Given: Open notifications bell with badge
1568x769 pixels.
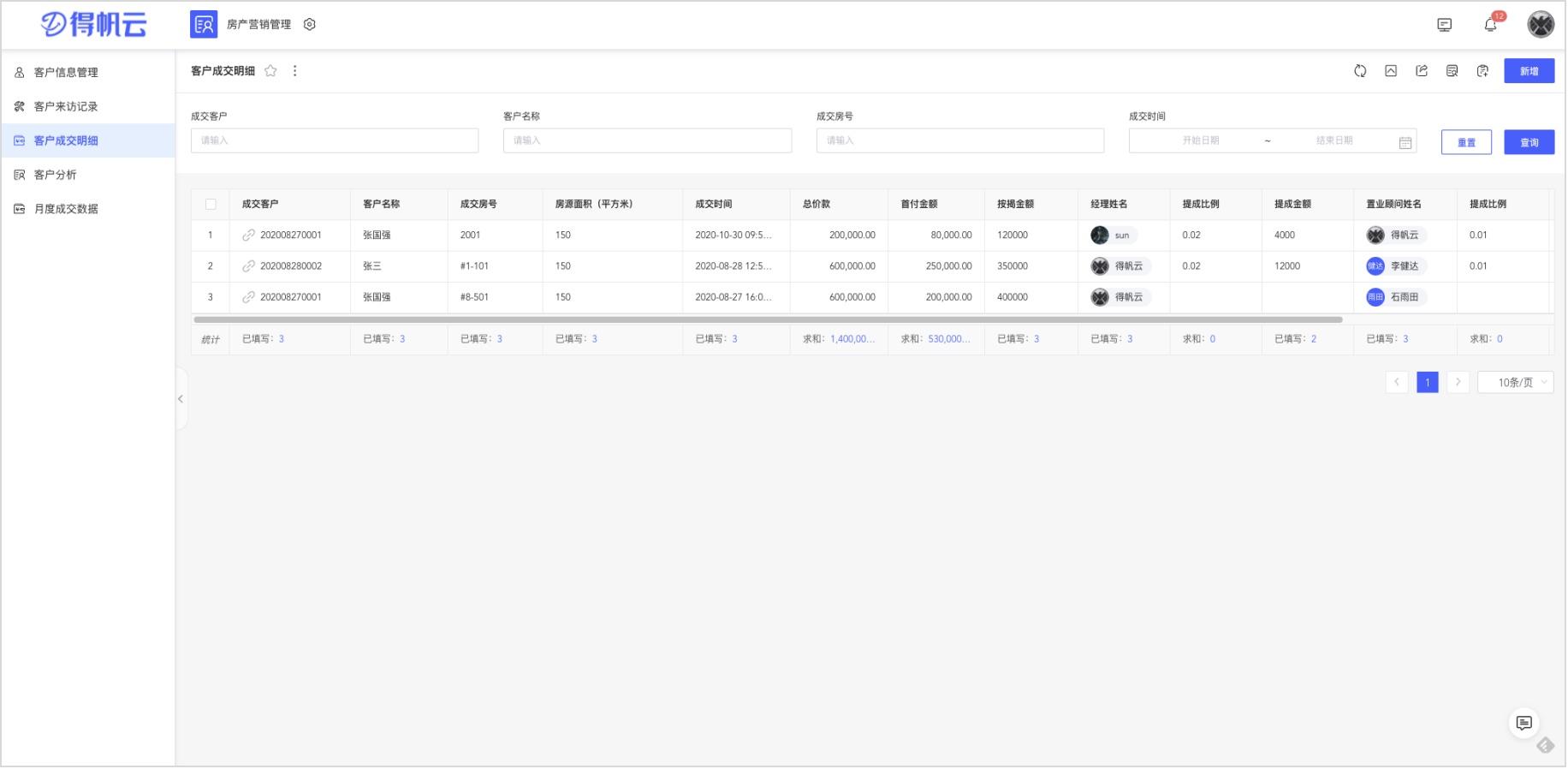Looking at the screenshot, I should [1491, 25].
